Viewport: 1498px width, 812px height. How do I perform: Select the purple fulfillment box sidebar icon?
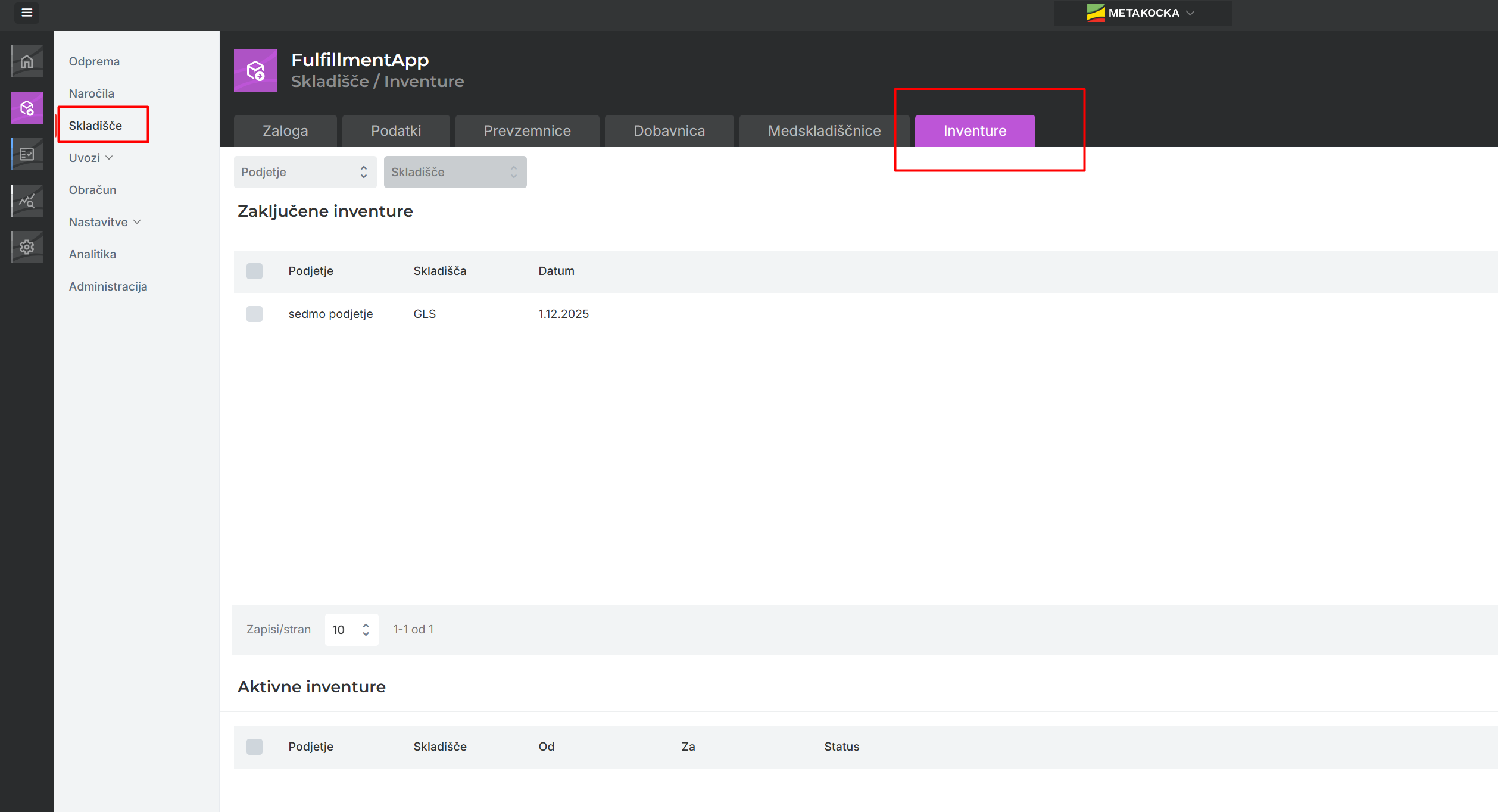pos(27,108)
